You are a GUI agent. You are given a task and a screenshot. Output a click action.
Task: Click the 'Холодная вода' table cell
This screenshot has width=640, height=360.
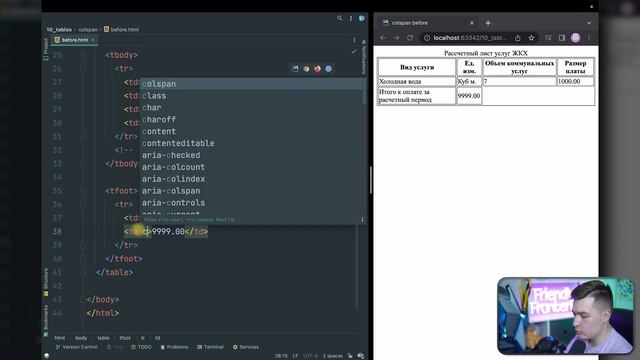pyautogui.click(x=417, y=82)
